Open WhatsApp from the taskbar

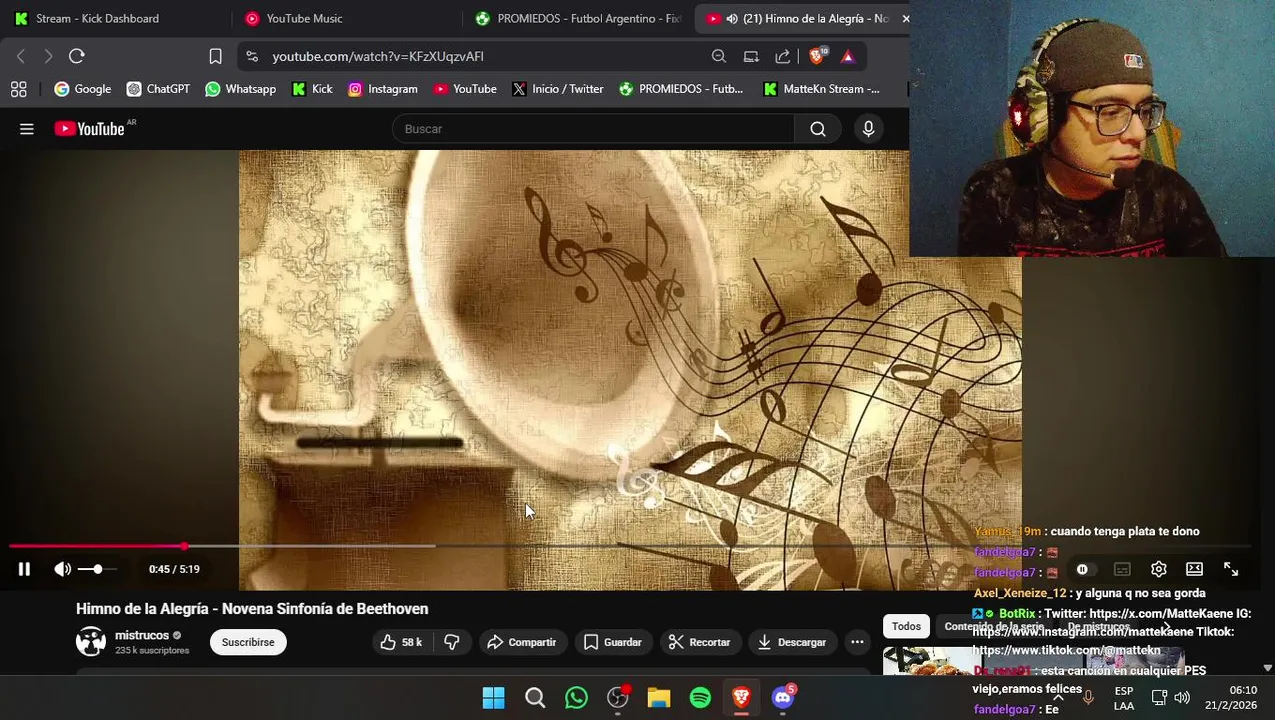(576, 697)
